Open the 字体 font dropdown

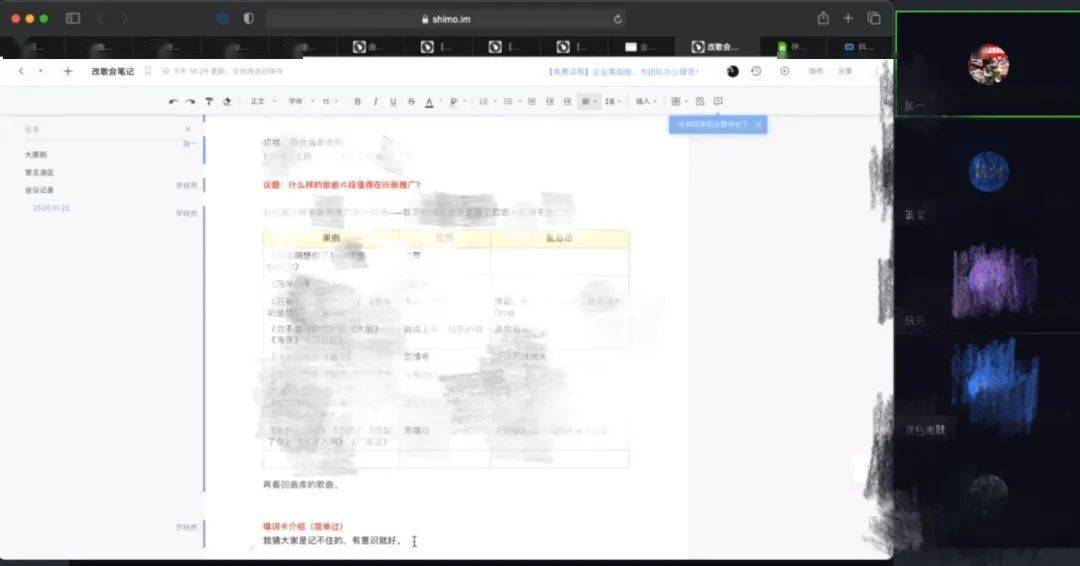click(x=297, y=101)
